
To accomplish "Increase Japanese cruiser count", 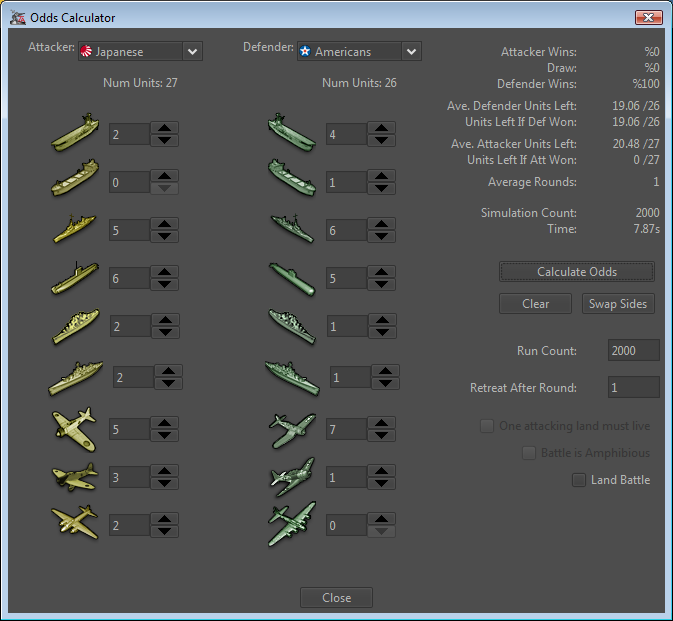I will [165, 320].
